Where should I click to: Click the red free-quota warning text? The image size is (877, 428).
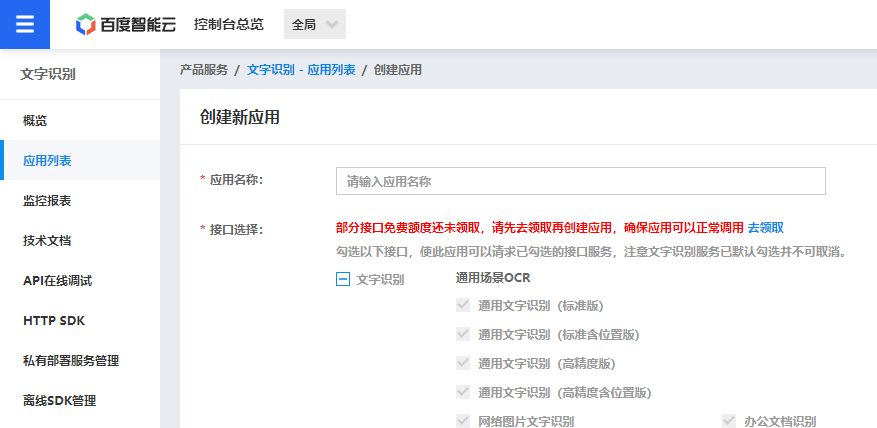(x=540, y=228)
